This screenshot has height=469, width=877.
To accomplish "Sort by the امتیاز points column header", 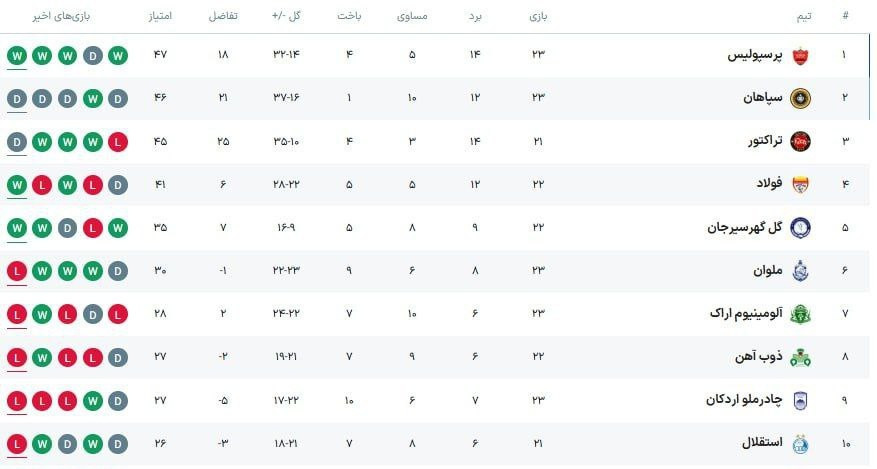I will click(x=161, y=17).
